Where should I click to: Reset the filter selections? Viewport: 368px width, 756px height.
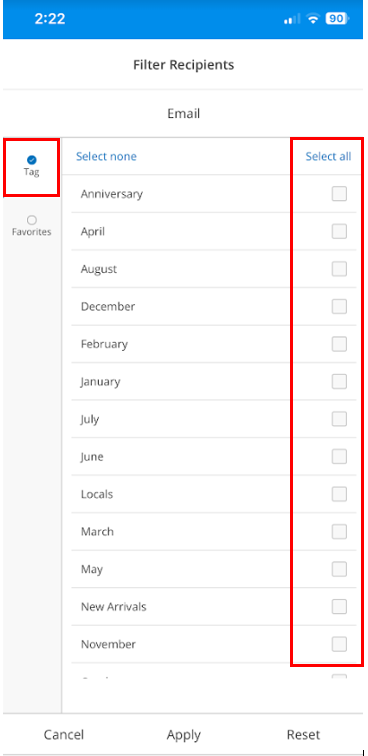tap(303, 735)
